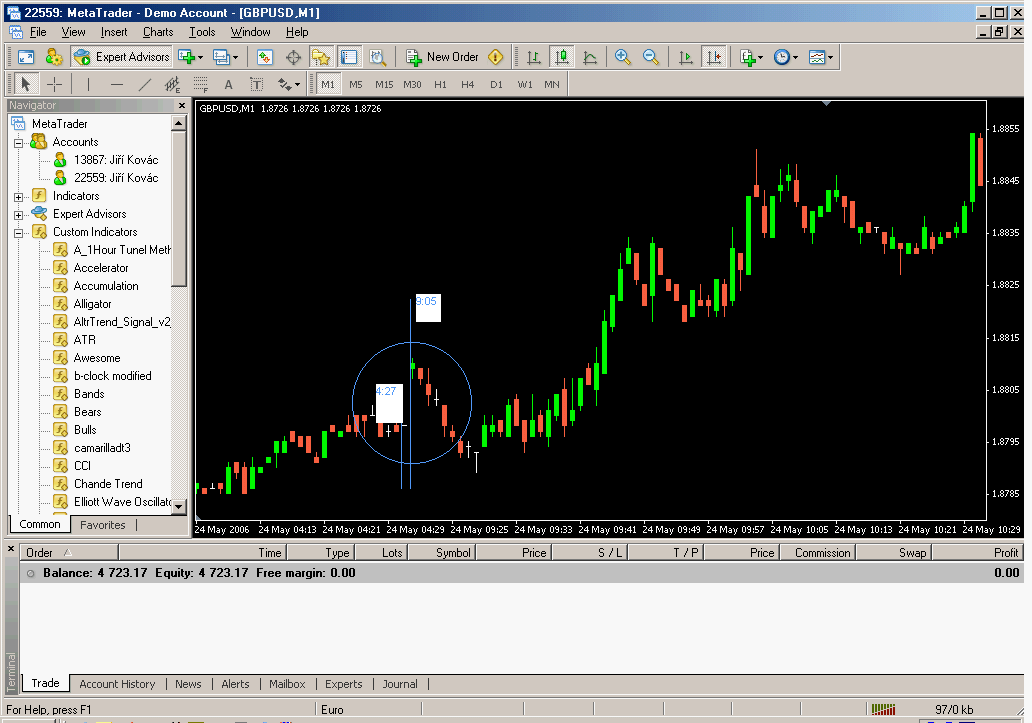Zoom in on the chart

(x=623, y=57)
